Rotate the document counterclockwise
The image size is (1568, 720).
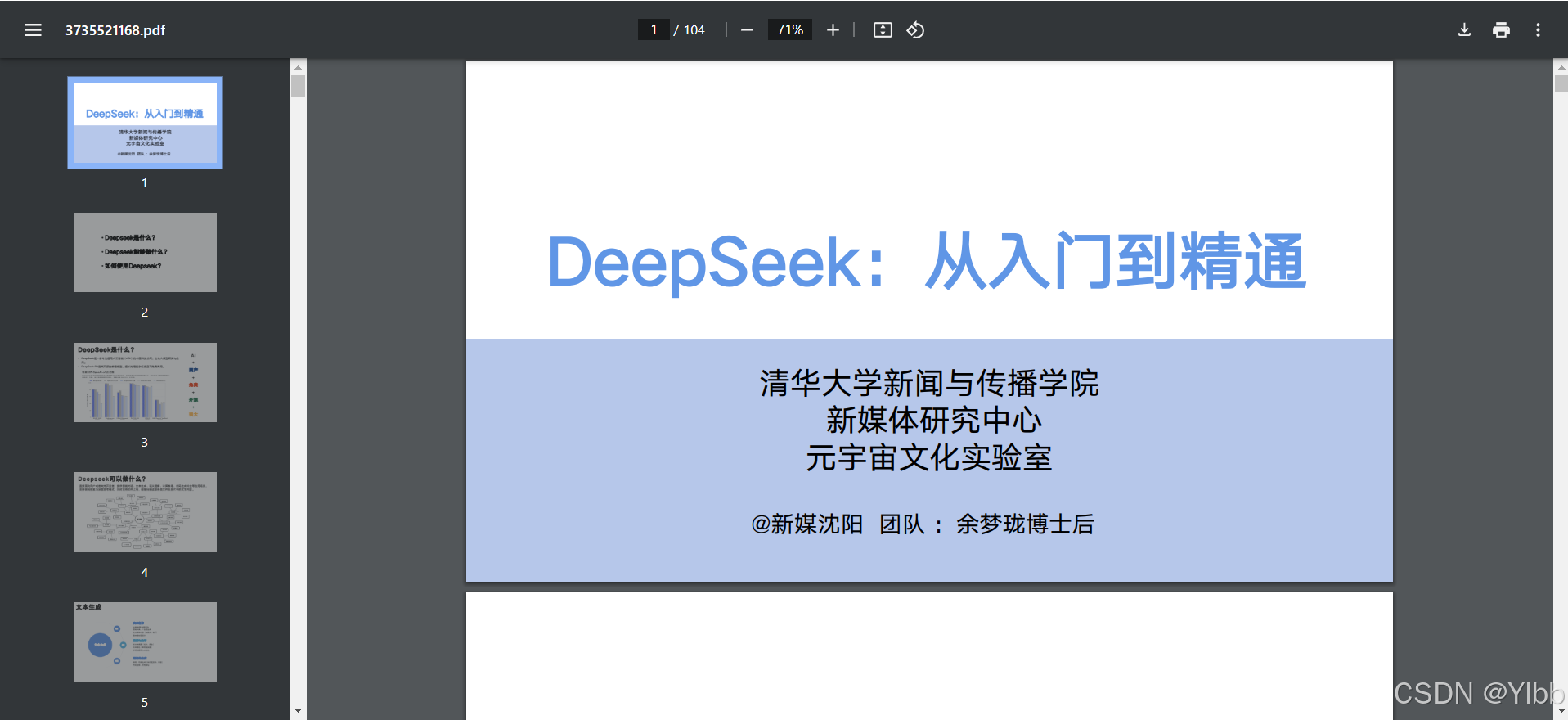pos(915,30)
